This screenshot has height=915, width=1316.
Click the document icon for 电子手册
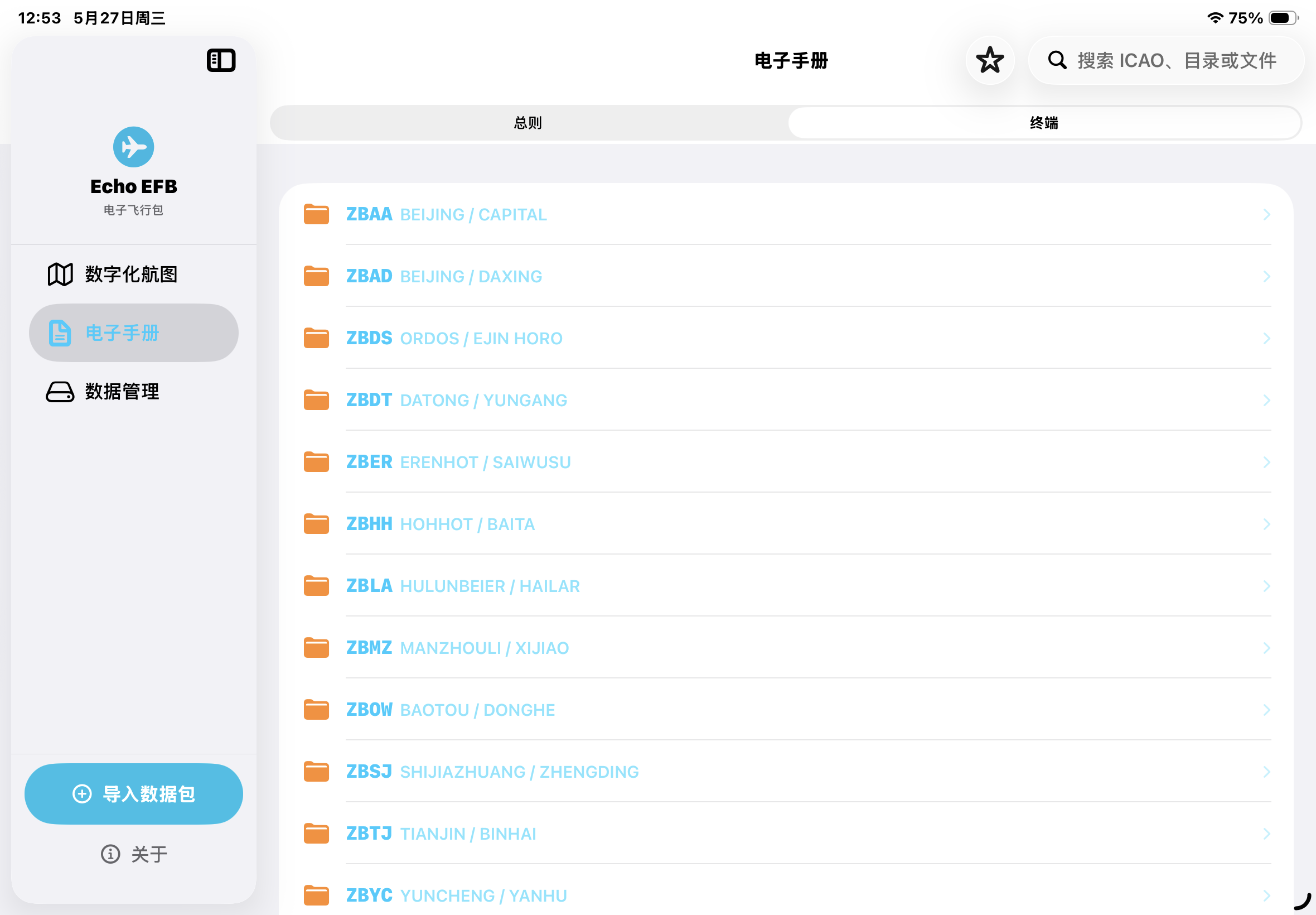coord(60,333)
